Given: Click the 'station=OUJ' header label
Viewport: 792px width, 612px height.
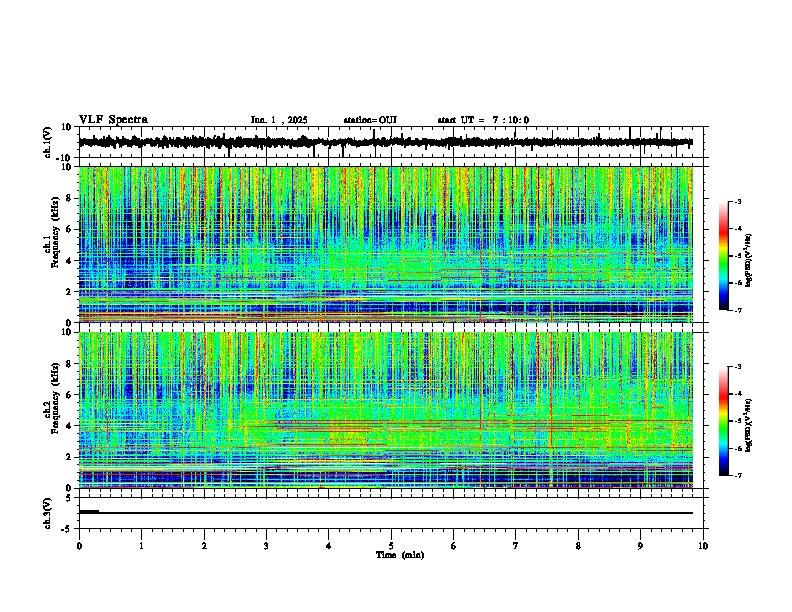Looking at the screenshot, I should 370,120.
